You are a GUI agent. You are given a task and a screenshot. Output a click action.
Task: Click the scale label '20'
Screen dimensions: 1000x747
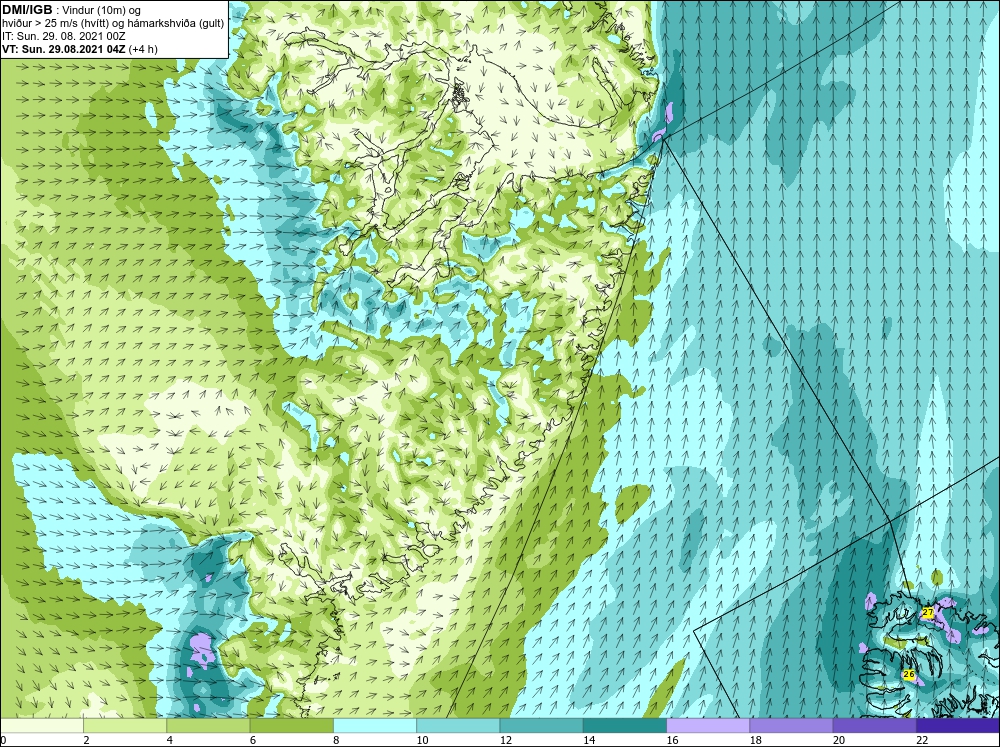click(x=839, y=740)
